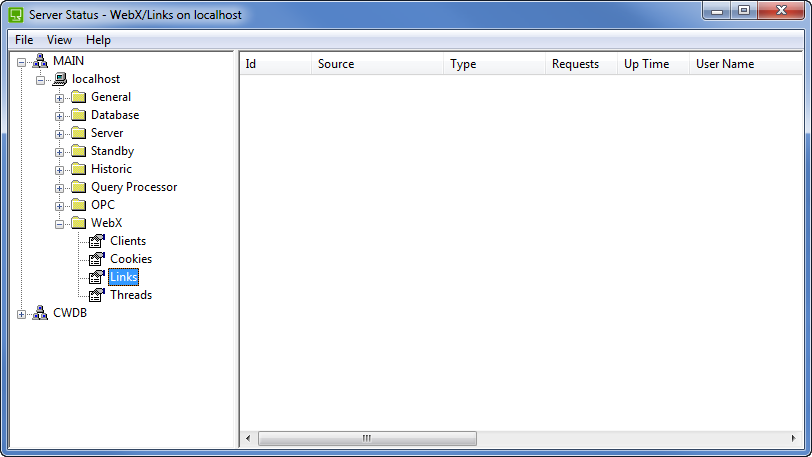
Task: Click the Threads status page icon
Action: click(97, 295)
